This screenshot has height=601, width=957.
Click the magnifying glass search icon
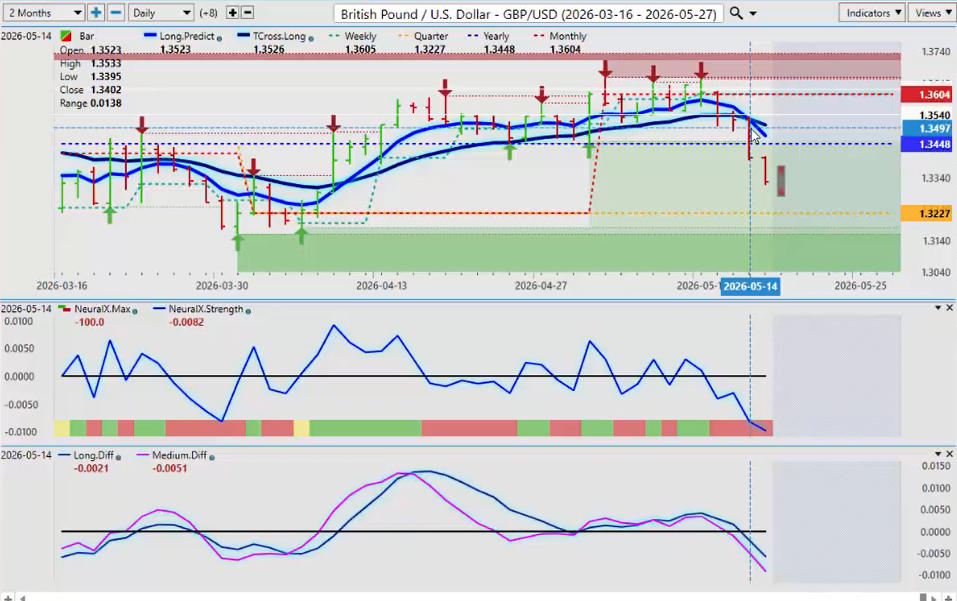point(736,13)
